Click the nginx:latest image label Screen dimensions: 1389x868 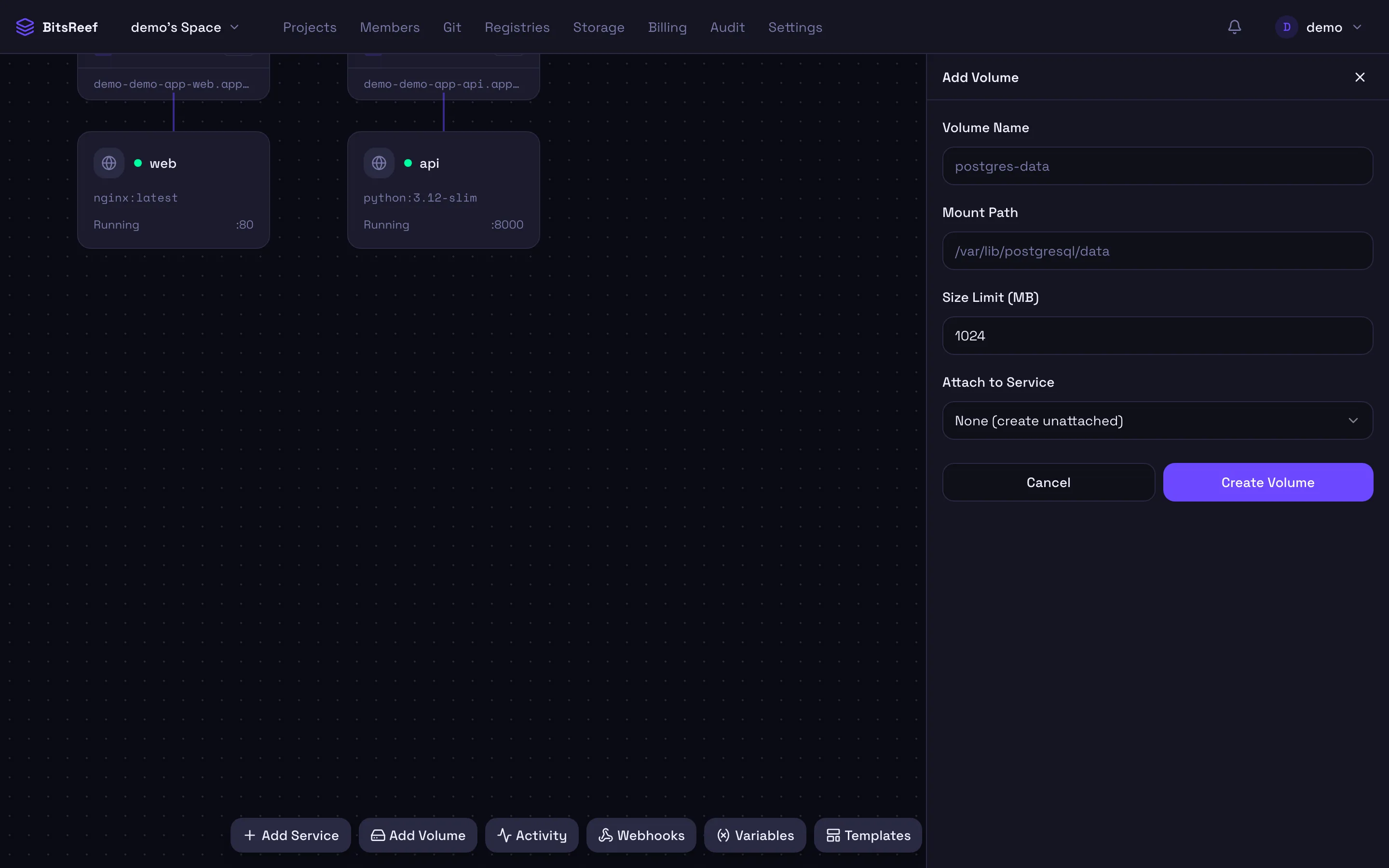[x=136, y=198]
